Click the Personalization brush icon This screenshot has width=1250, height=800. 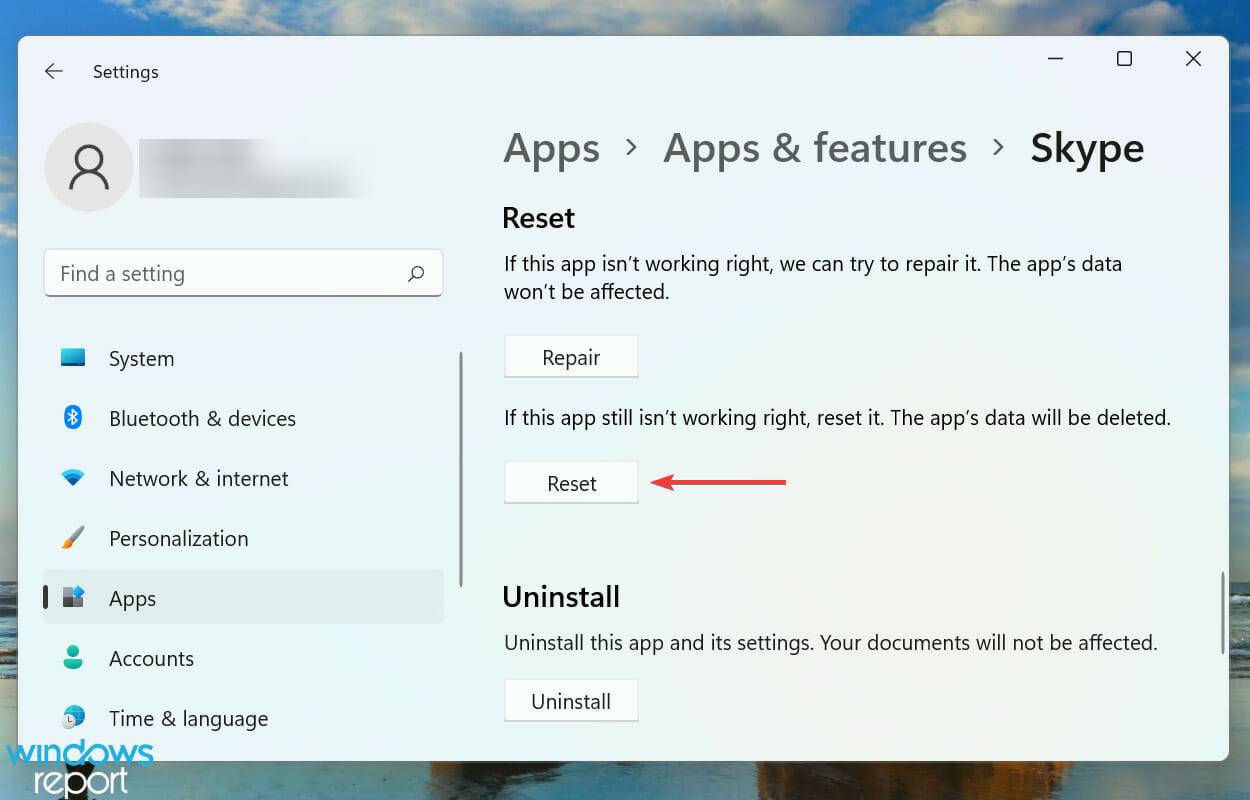point(73,538)
